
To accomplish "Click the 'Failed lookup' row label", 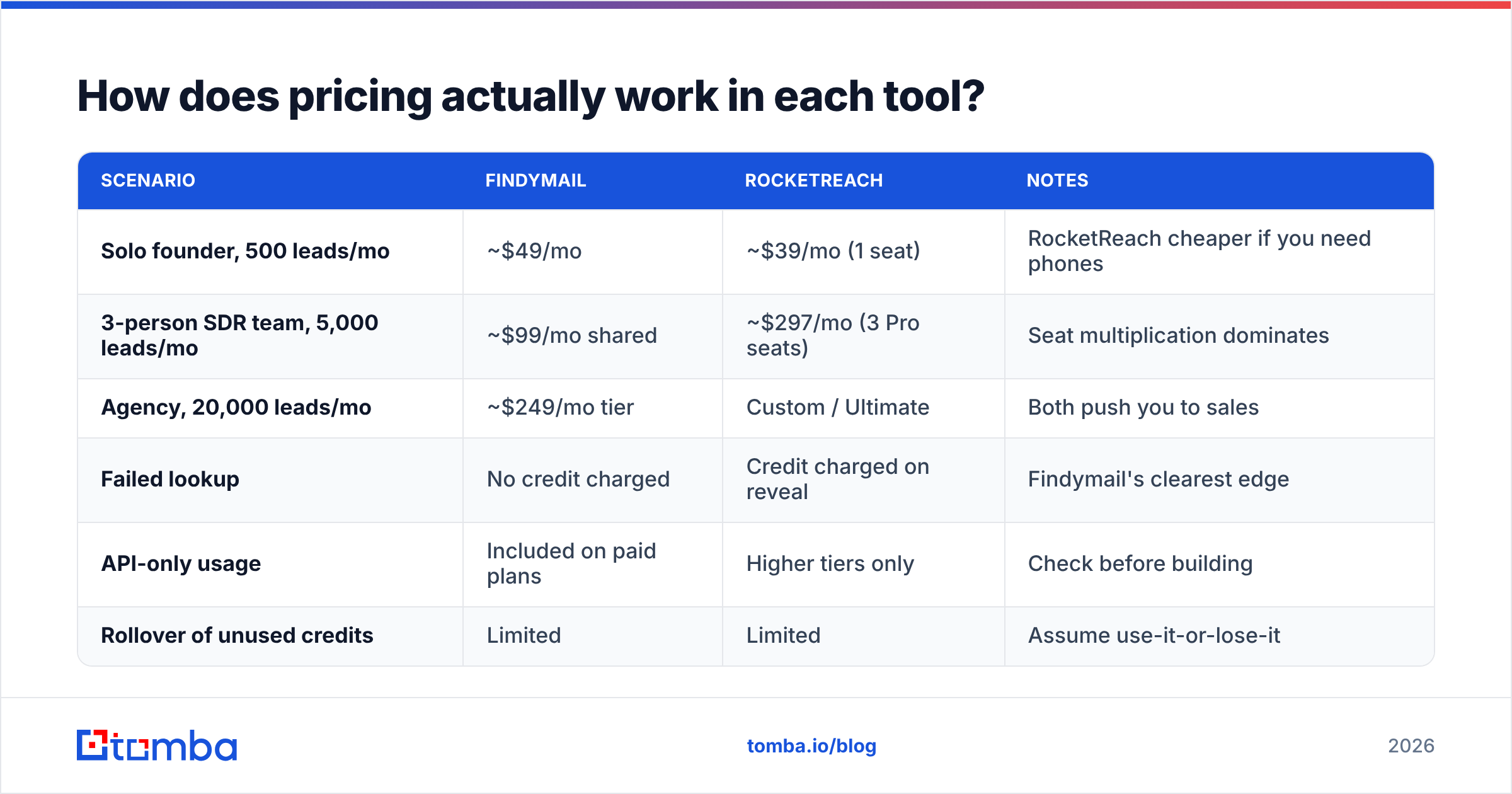I will (x=170, y=479).
